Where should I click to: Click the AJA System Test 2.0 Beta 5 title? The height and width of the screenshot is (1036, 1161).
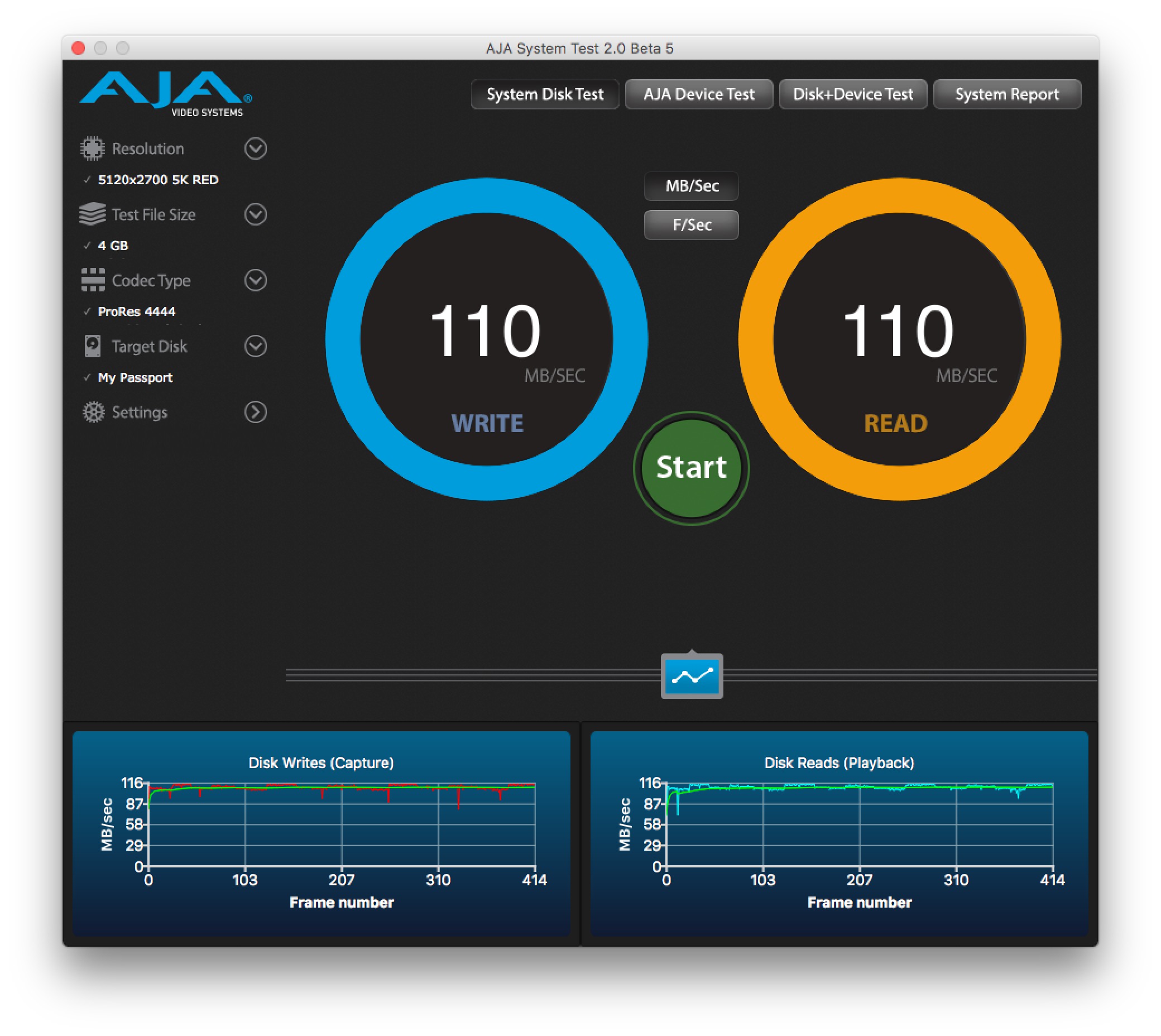tap(579, 49)
